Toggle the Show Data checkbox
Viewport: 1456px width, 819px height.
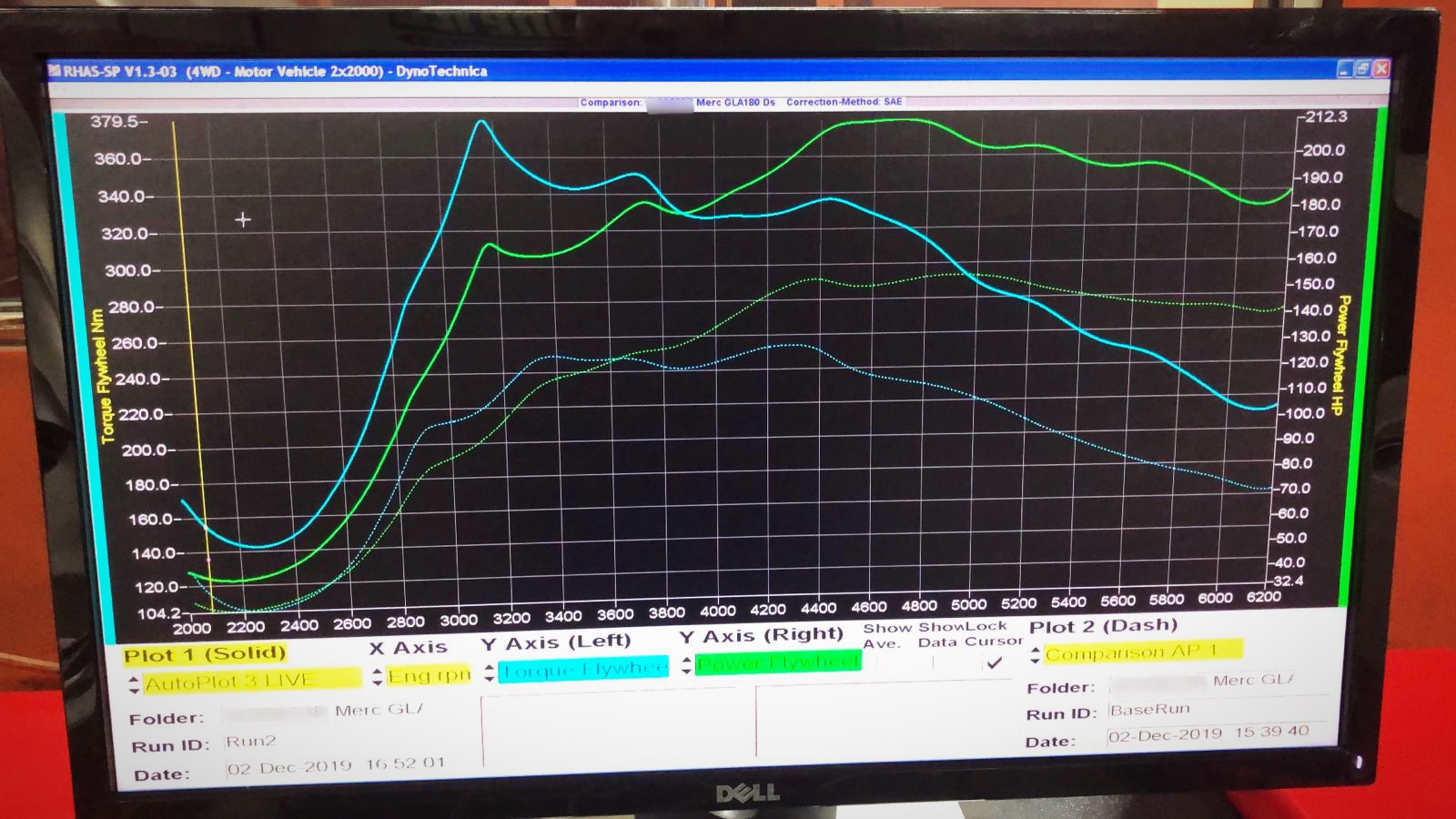pos(943,663)
